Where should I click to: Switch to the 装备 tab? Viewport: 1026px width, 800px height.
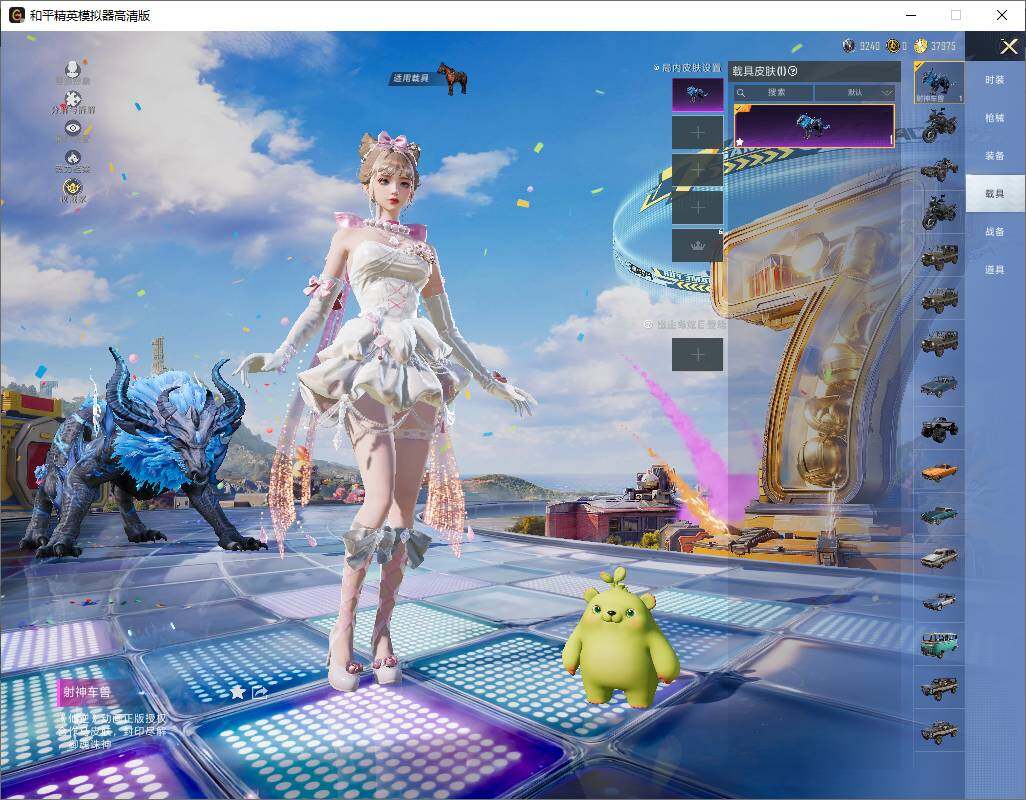(x=995, y=156)
